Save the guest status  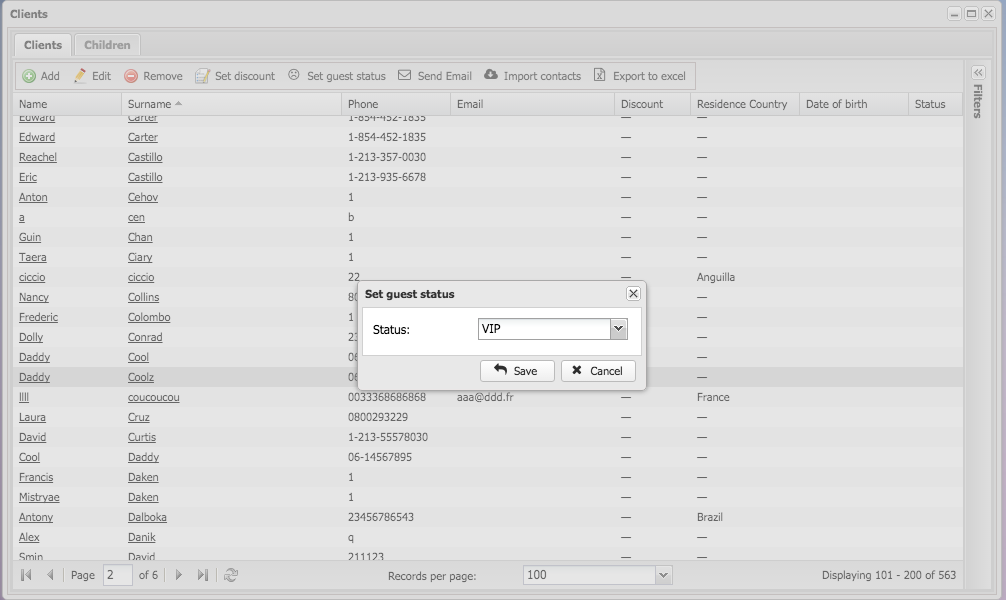[x=517, y=371]
